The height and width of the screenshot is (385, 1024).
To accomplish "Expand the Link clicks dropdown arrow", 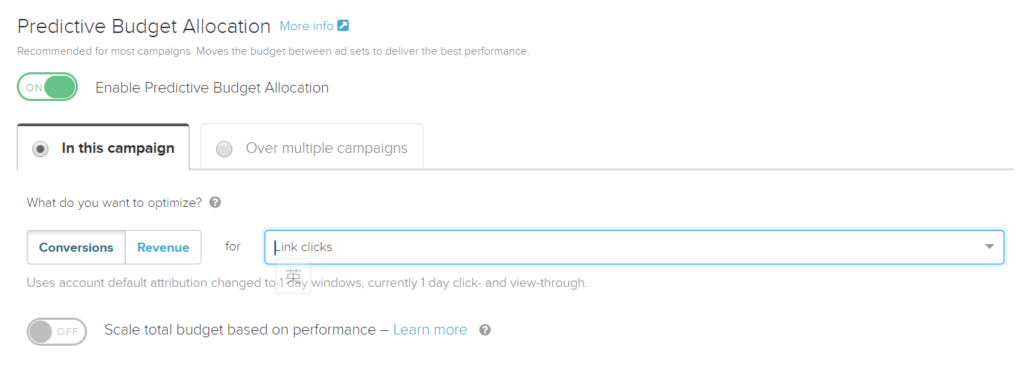I will click(x=989, y=247).
